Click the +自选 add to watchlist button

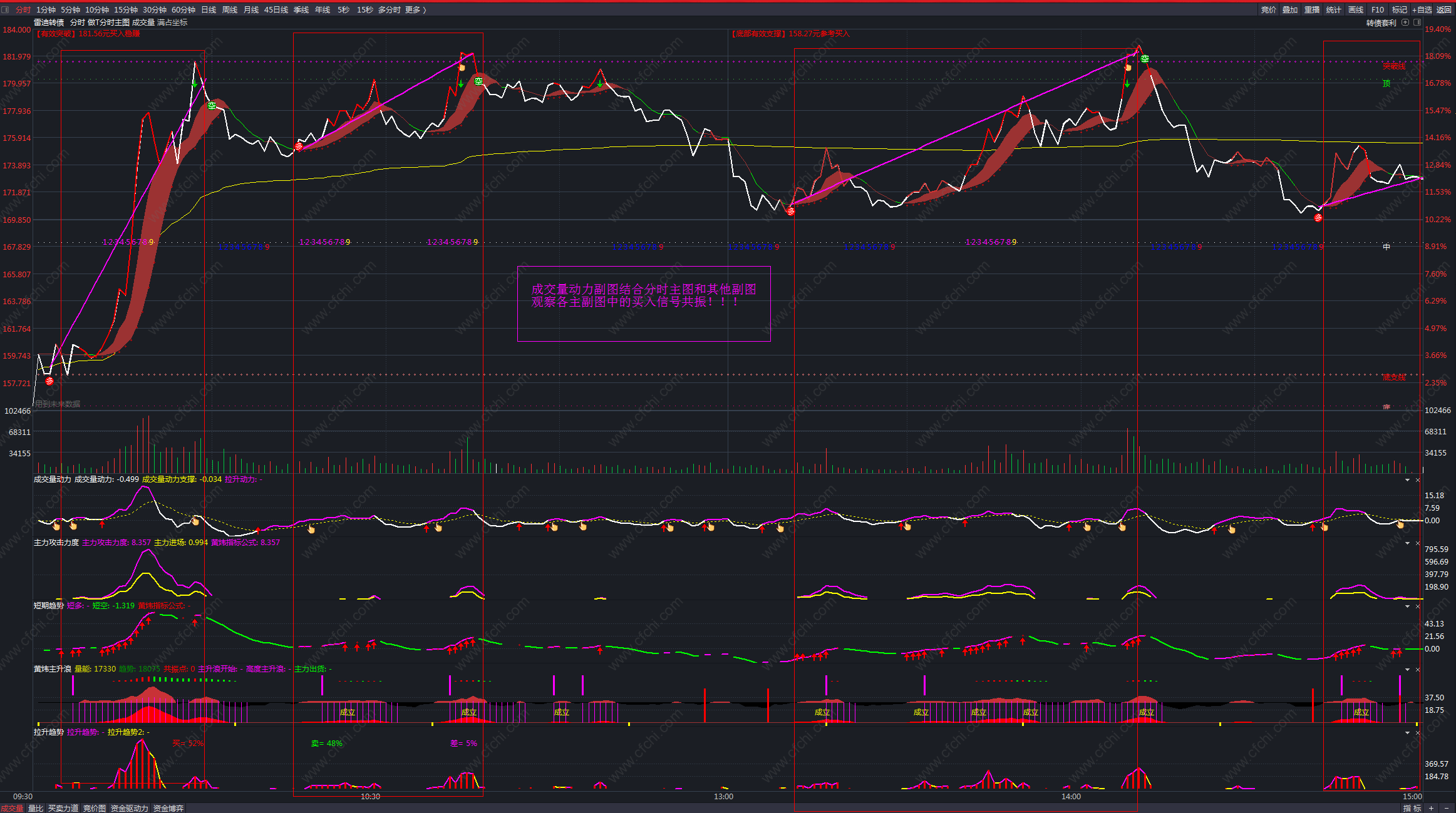pyautogui.click(x=1422, y=10)
